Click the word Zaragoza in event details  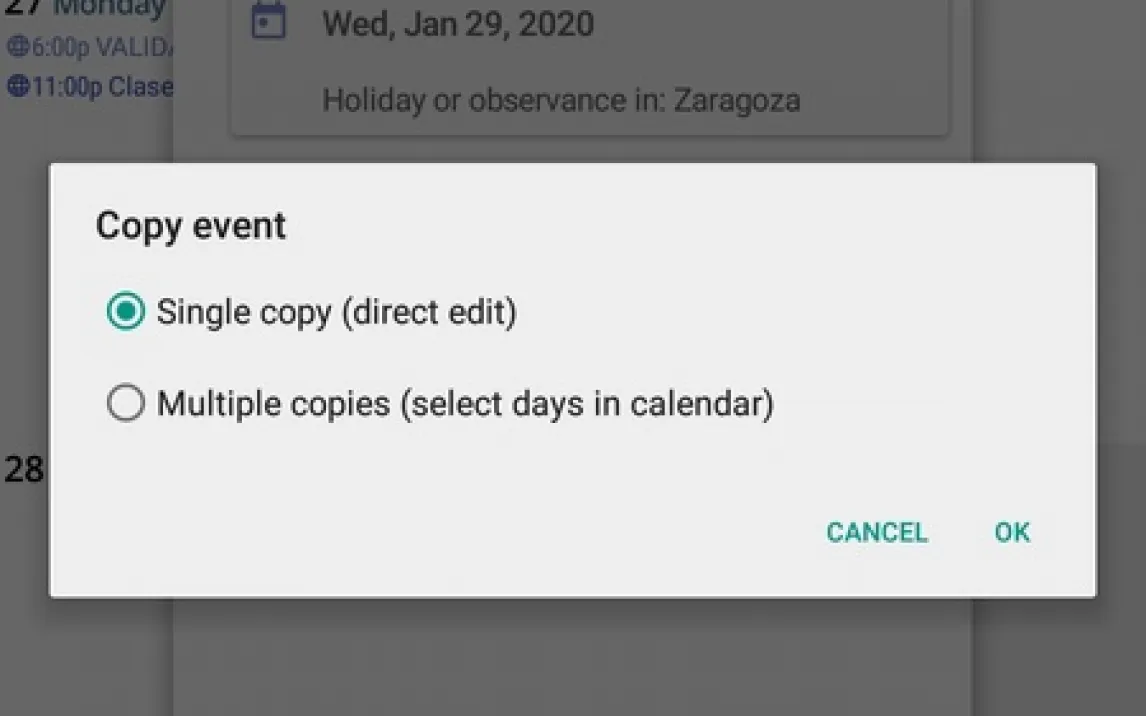(736, 100)
